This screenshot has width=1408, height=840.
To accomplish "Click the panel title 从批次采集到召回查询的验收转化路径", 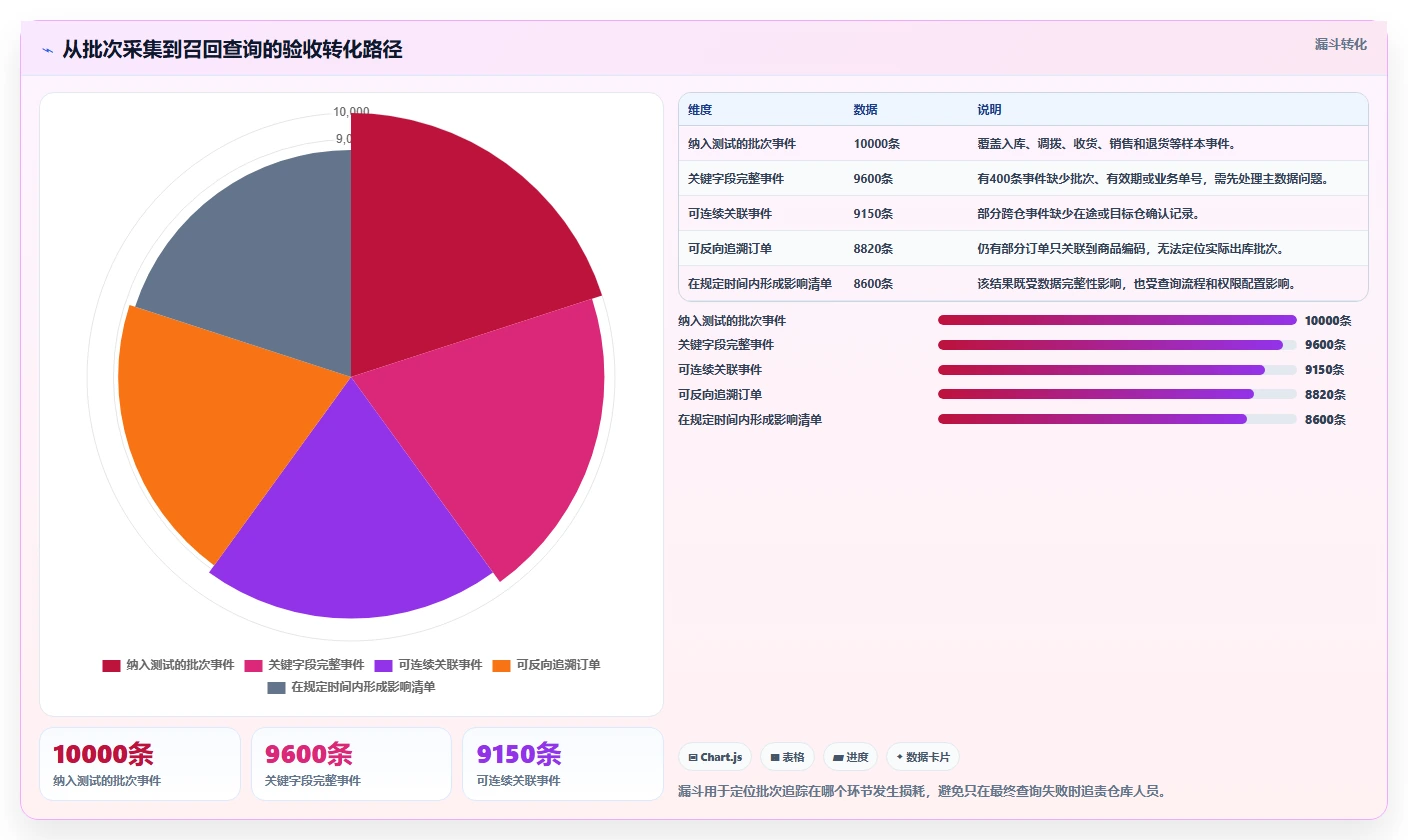I will (x=232, y=49).
